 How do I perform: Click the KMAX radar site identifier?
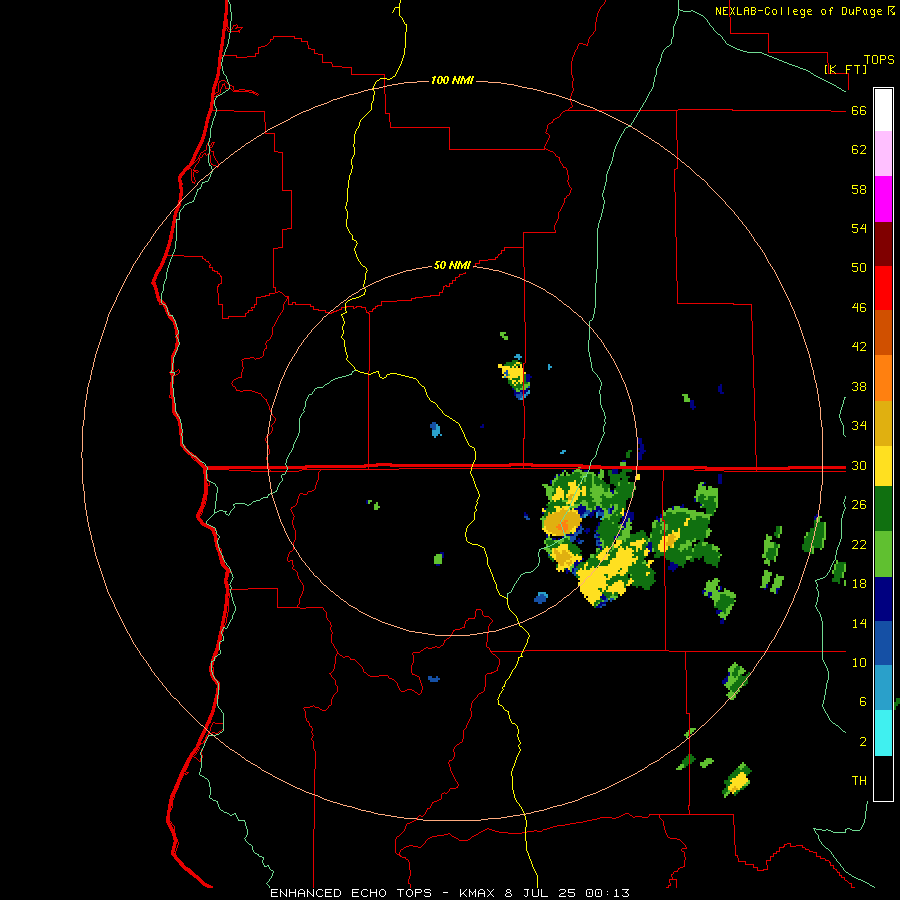(x=478, y=893)
